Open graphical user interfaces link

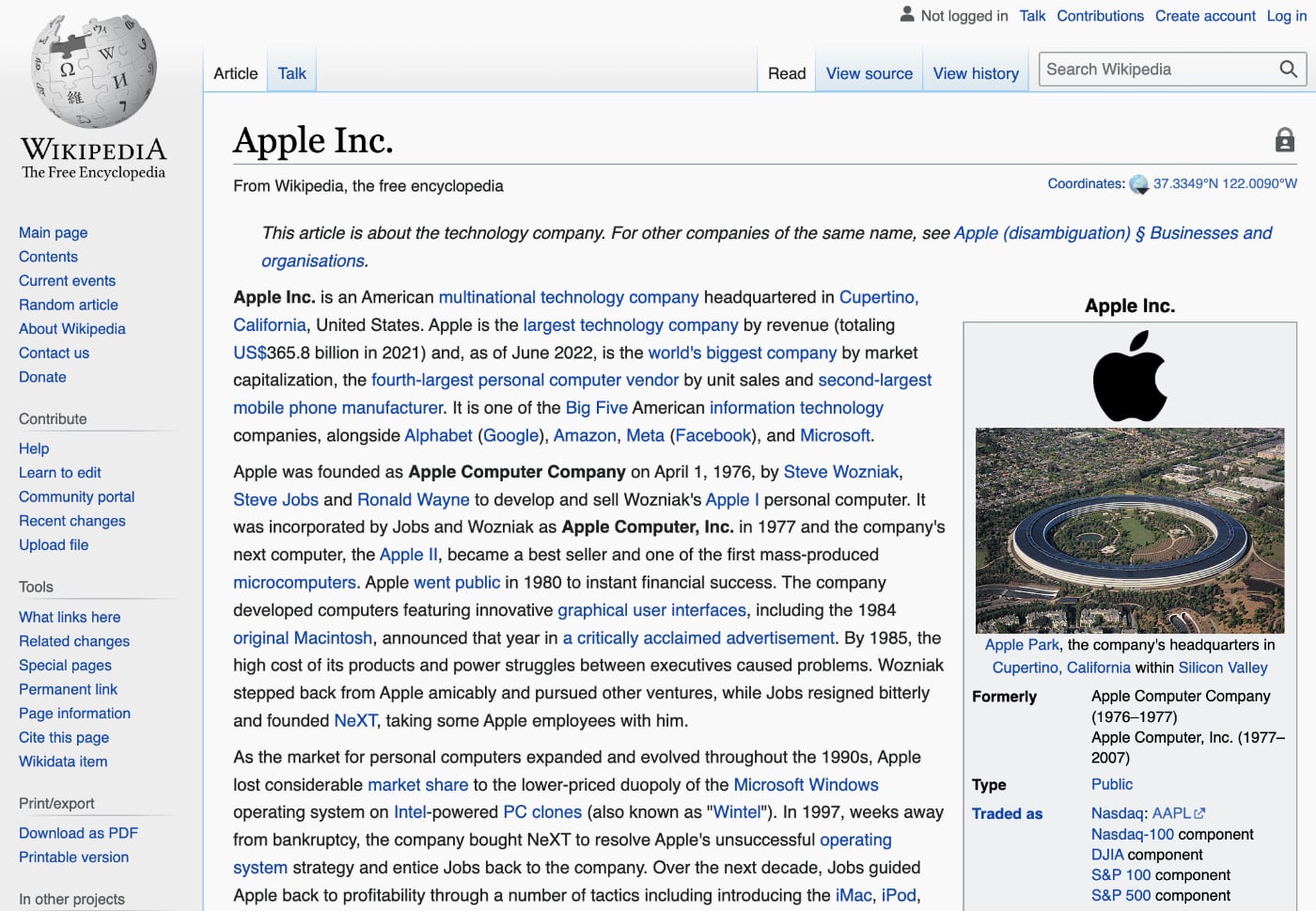pos(651,610)
